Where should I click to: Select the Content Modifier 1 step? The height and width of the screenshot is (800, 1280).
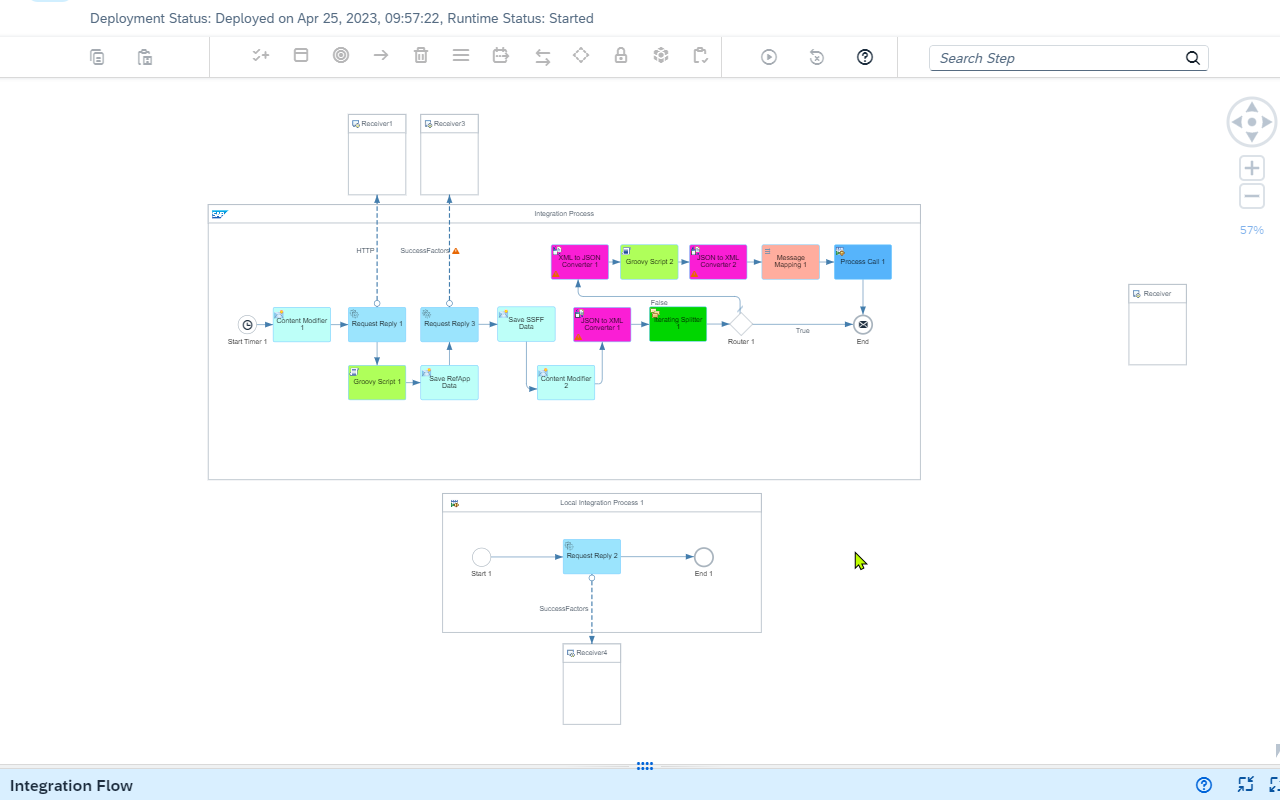click(302, 325)
